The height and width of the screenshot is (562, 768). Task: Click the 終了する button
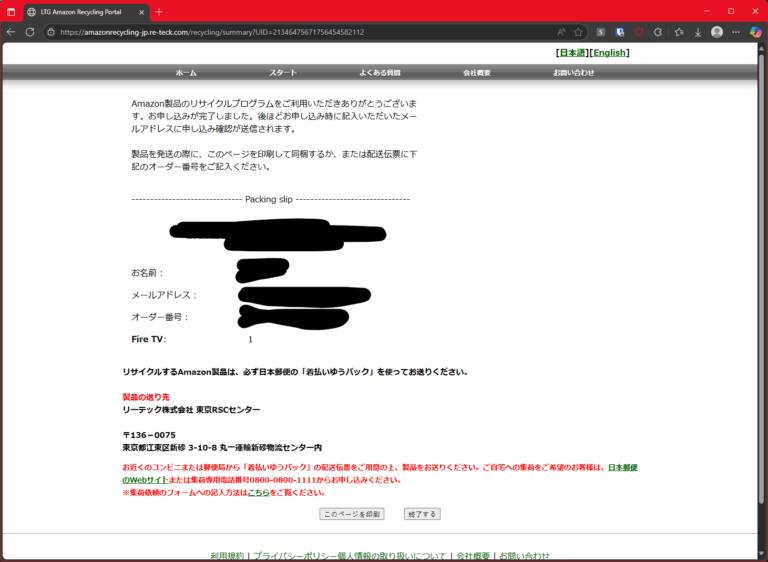[422, 514]
